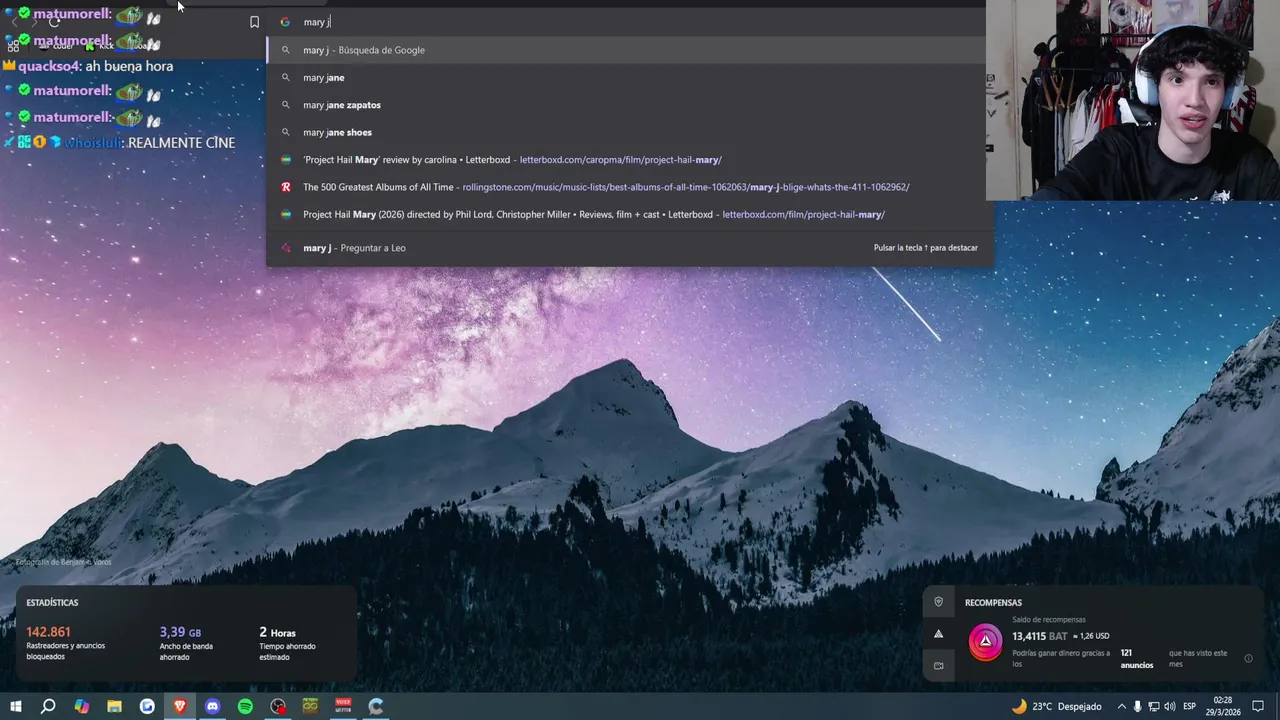Open File Explorer from the taskbar
This screenshot has height=720, width=1280.
coord(115,706)
